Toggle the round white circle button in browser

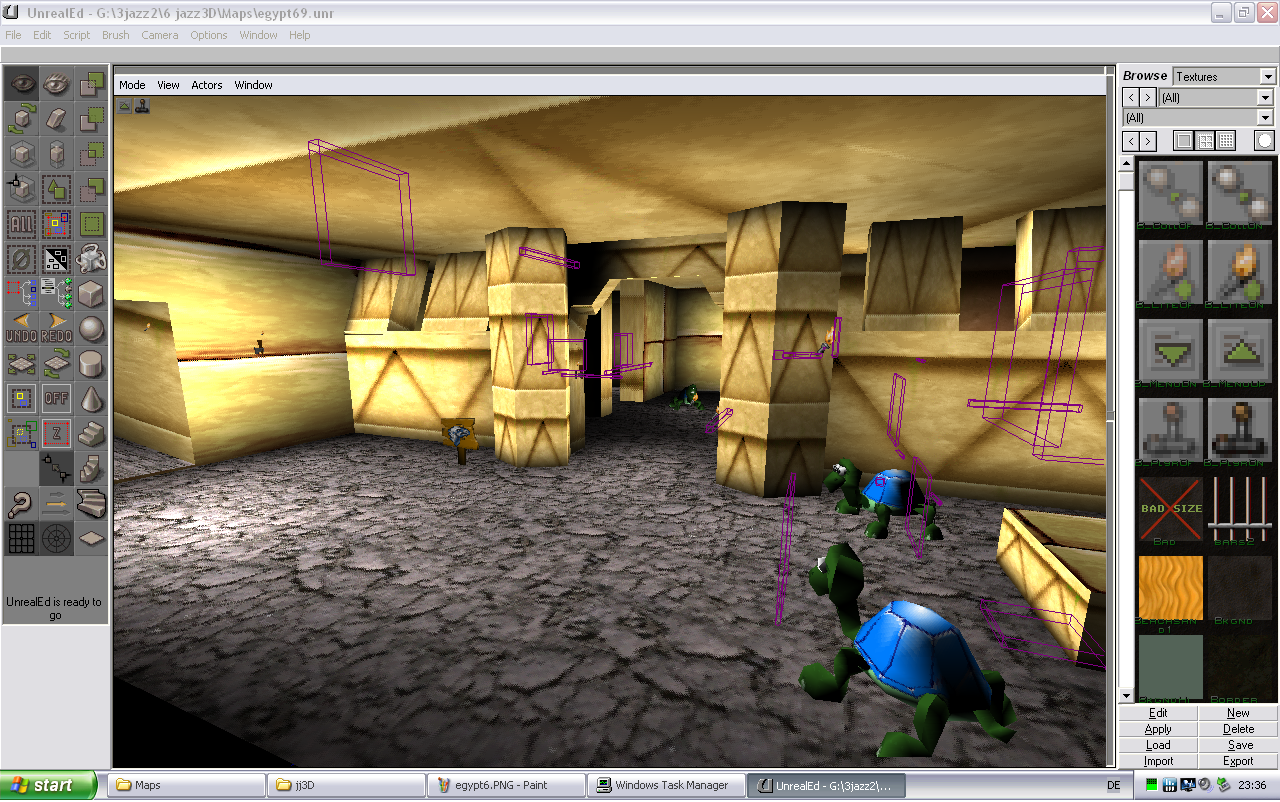click(x=1265, y=141)
